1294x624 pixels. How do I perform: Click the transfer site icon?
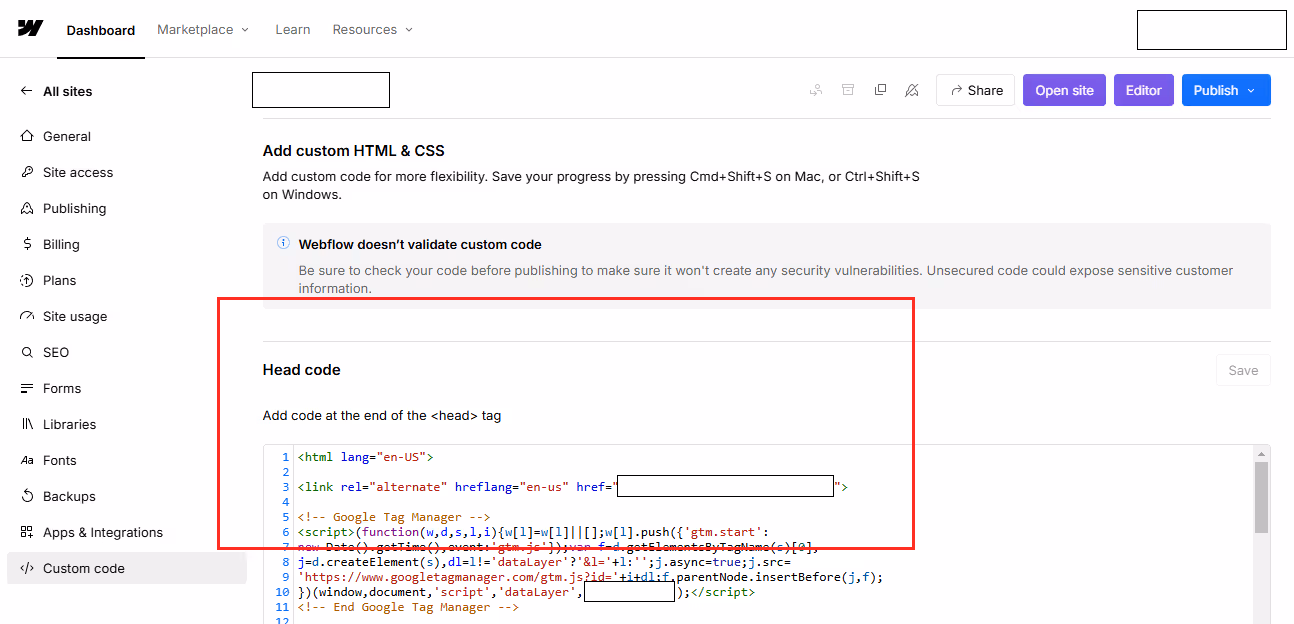pyautogui.click(x=816, y=90)
